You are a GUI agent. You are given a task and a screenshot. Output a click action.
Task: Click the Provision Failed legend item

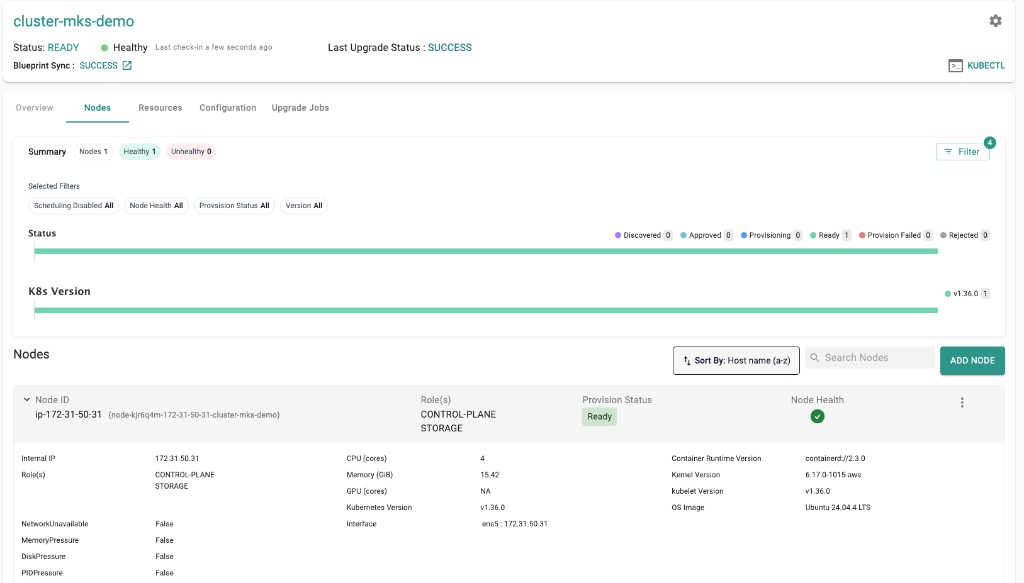pos(895,235)
